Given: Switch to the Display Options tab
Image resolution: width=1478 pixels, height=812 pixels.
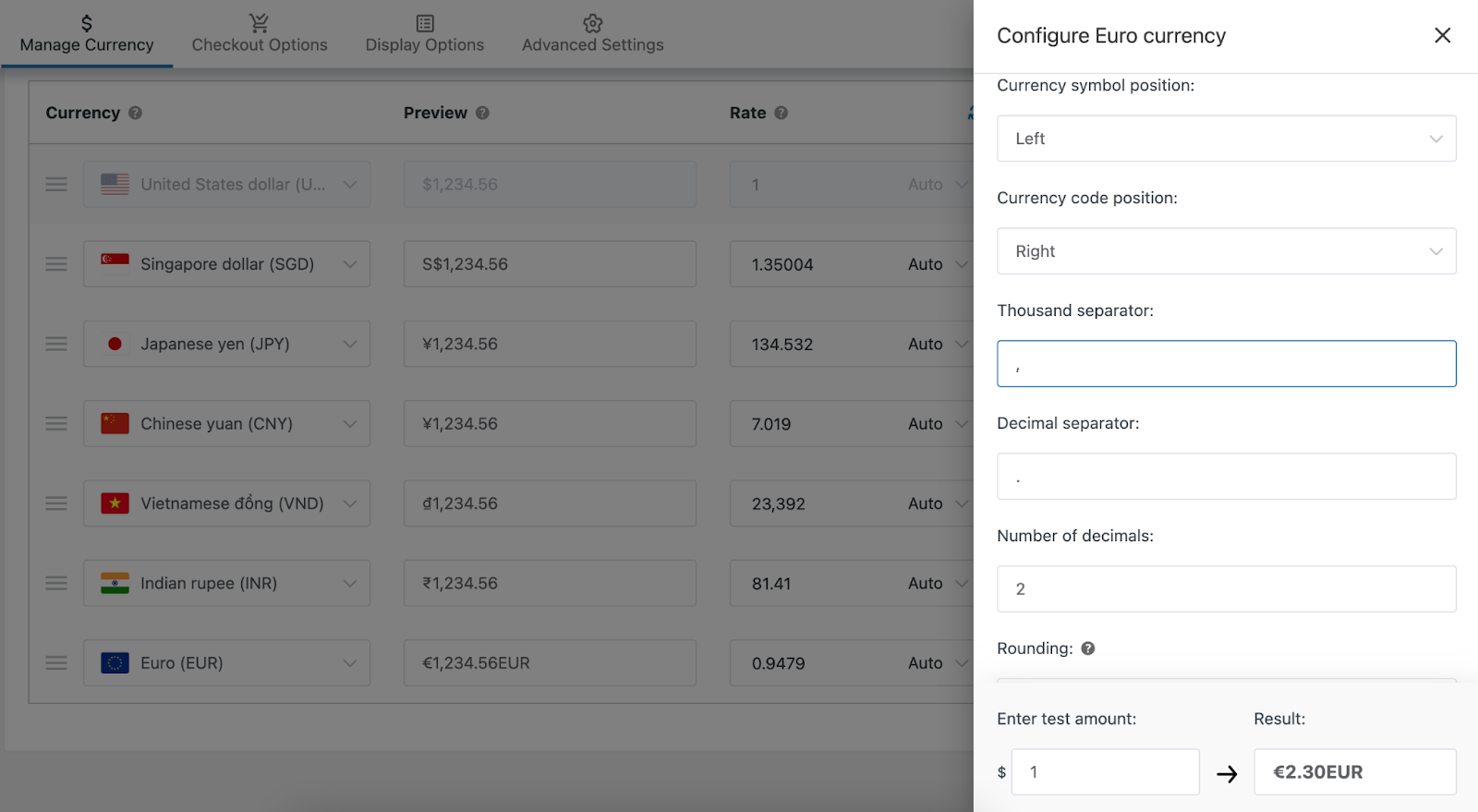Looking at the screenshot, I should 425,34.
